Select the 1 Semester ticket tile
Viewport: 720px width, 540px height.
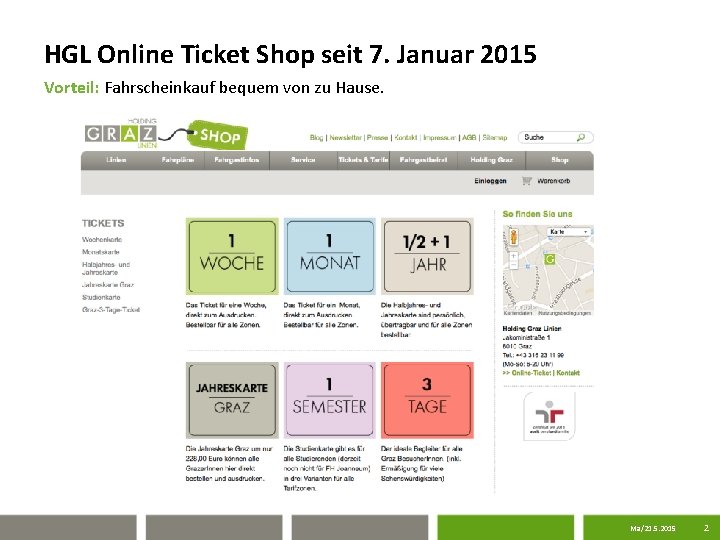[x=330, y=400]
